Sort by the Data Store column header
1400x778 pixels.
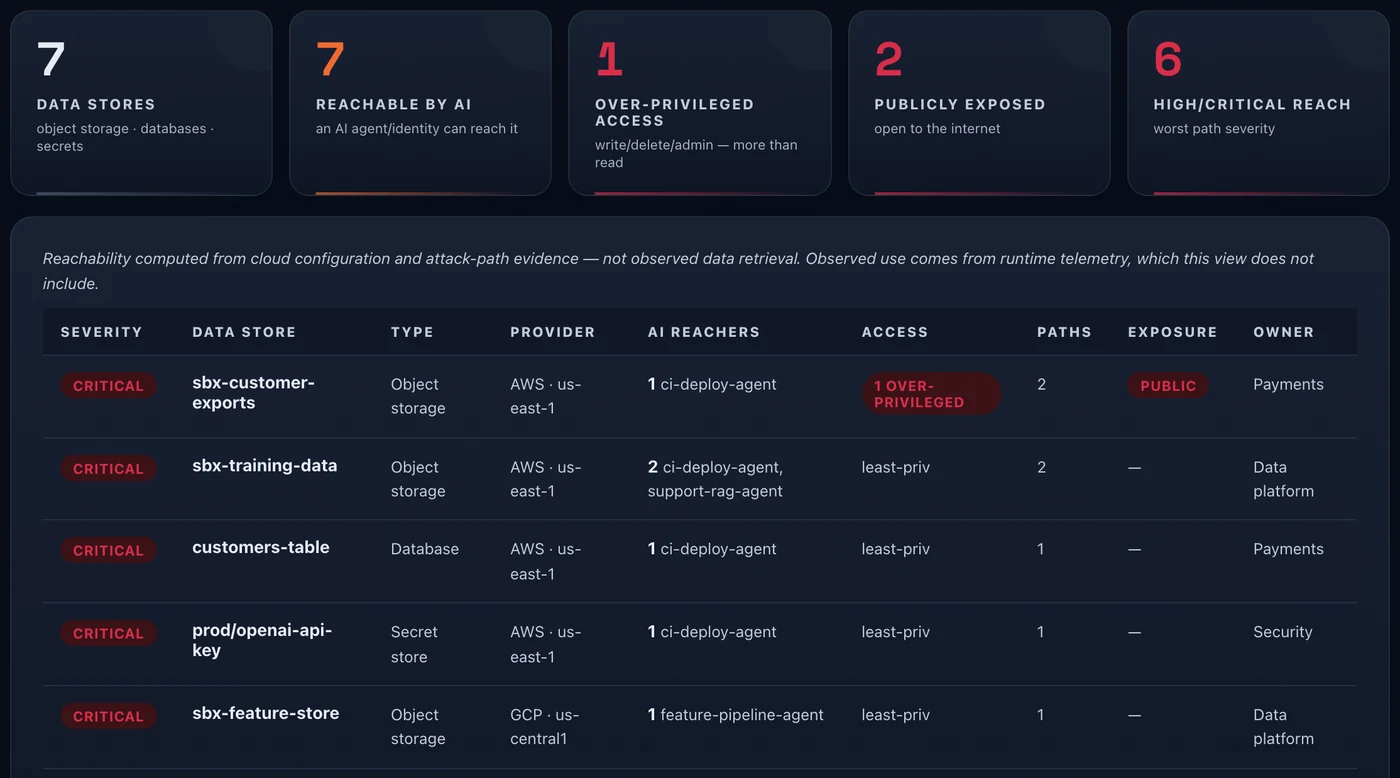point(244,332)
